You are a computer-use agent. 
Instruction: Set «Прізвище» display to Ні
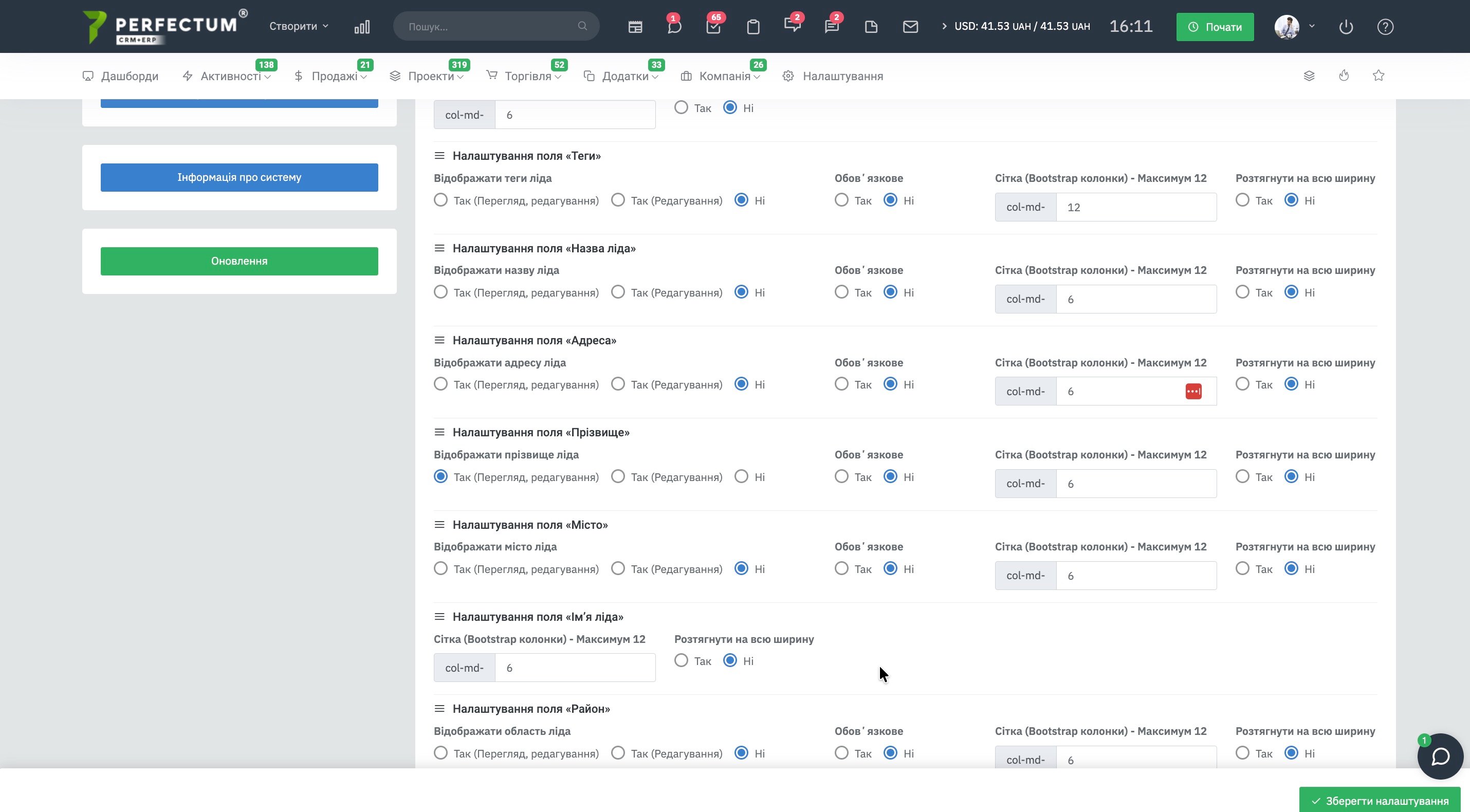[741, 476]
